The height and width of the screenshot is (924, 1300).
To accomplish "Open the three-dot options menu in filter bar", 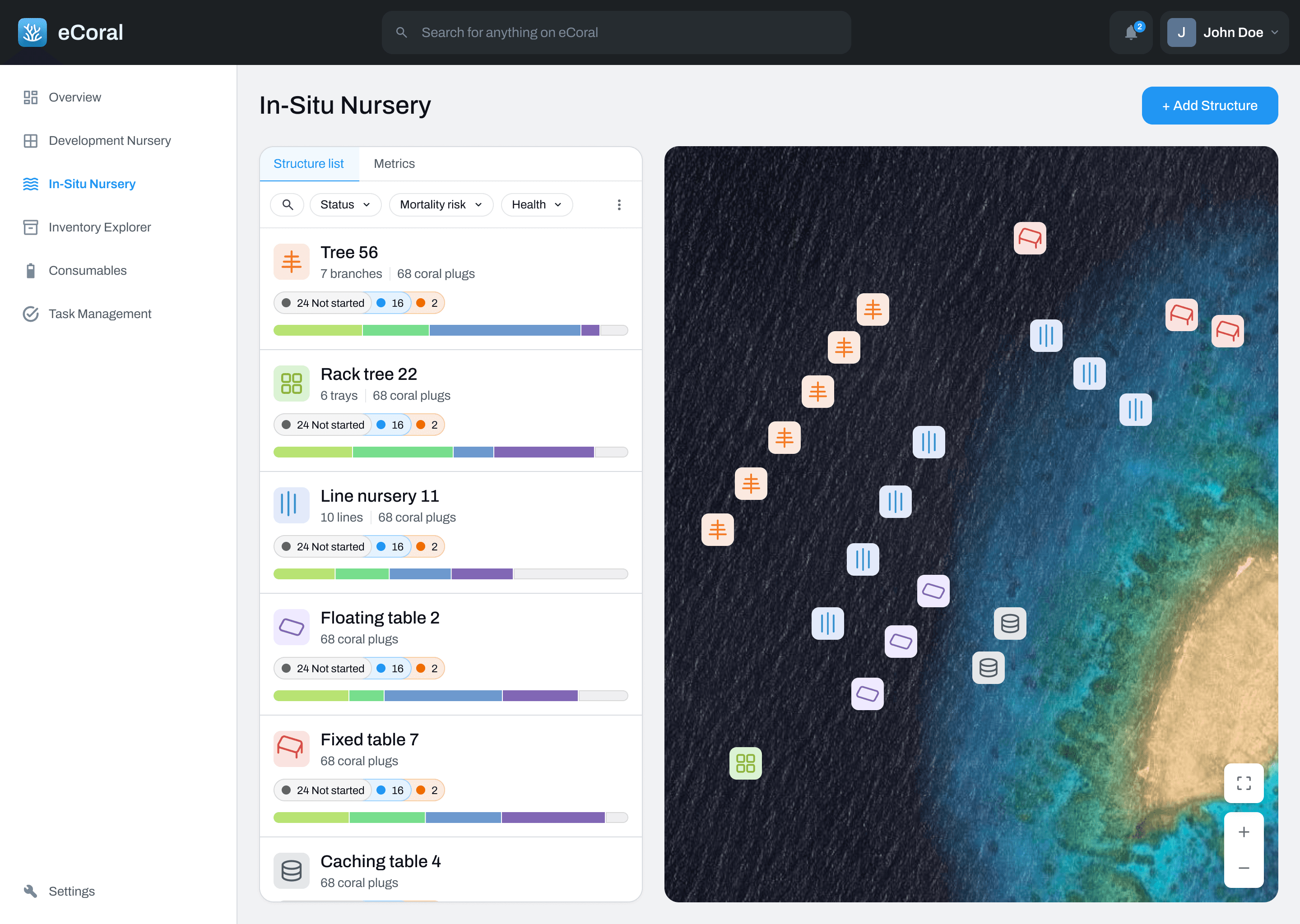I will [x=619, y=205].
